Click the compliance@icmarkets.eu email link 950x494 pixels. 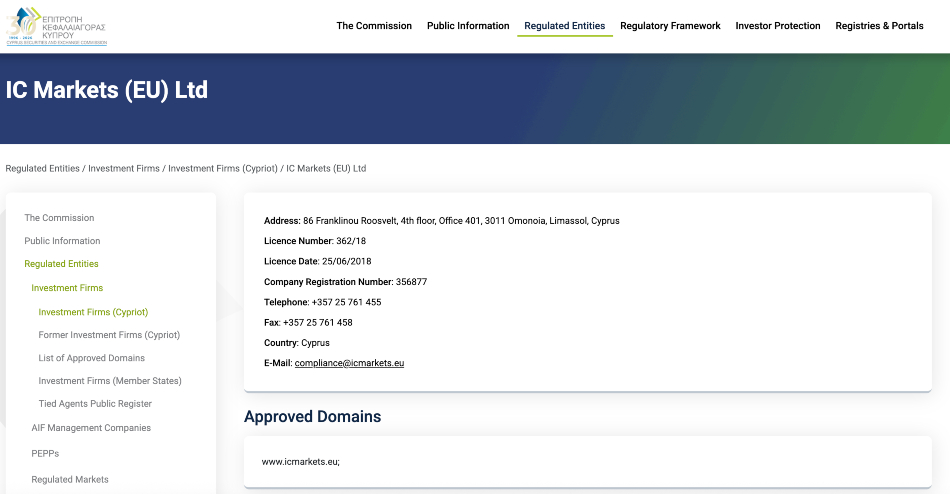point(349,363)
